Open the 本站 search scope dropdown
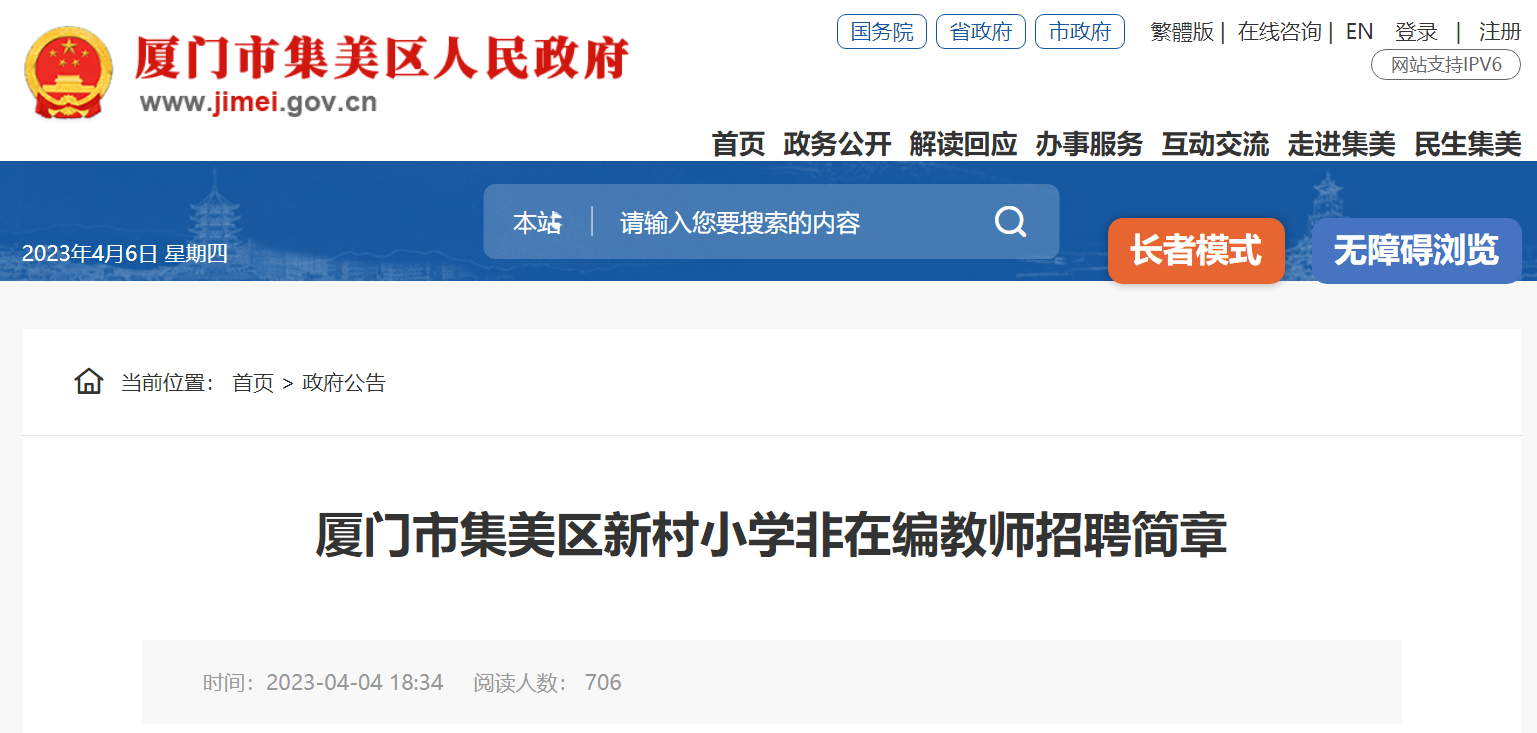This screenshot has height=733, width=1537. (x=538, y=223)
